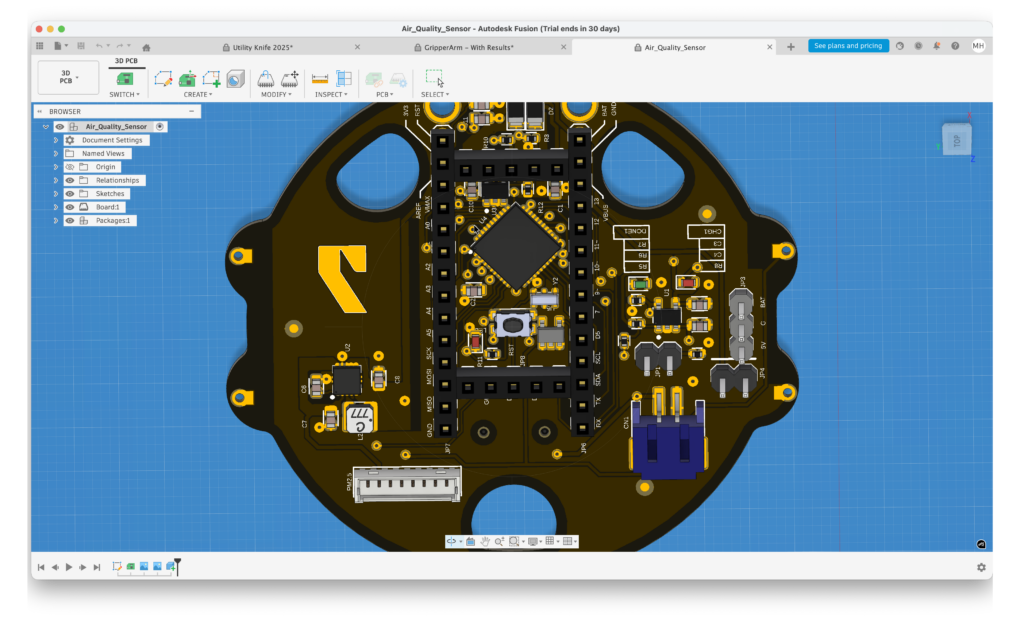Hide Board:1 using its visibility eye
The image size is (1024, 621).
(69, 207)
